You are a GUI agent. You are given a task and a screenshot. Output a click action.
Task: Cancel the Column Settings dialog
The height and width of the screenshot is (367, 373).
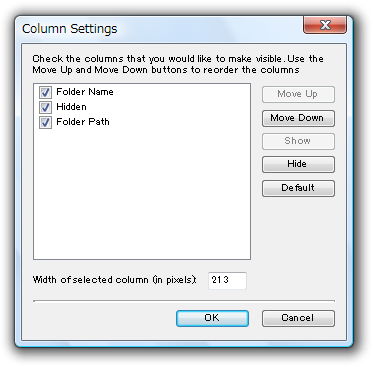pos(298,318)
